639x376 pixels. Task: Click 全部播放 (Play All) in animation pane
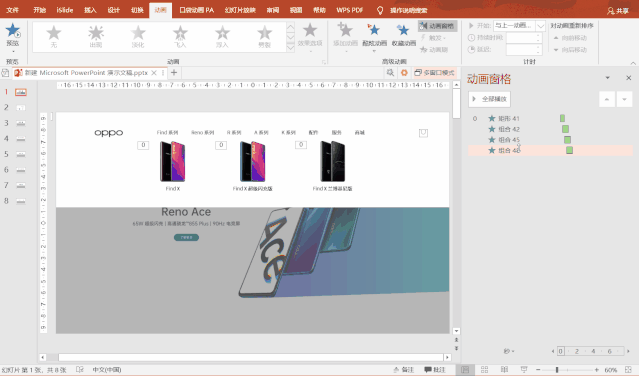(489, 99)
